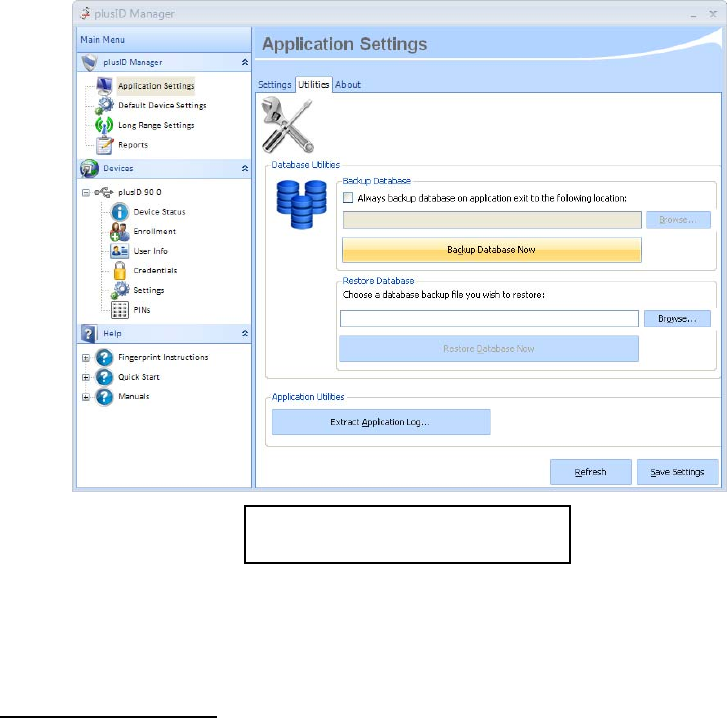Image resolution: width=727 pixels, height=718 pixels.
Task: Click the plusID Manager shield icon
Action: point(89,62)
